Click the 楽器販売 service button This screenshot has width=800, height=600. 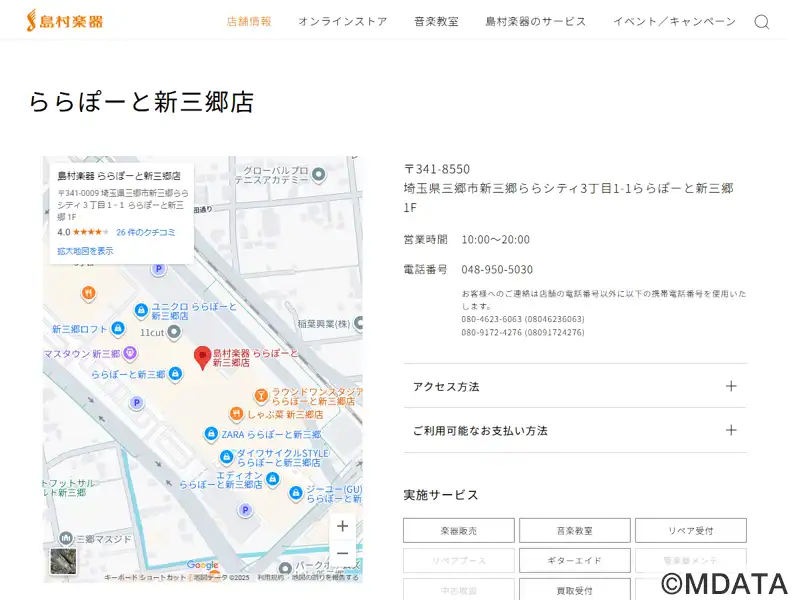[459, 531]
